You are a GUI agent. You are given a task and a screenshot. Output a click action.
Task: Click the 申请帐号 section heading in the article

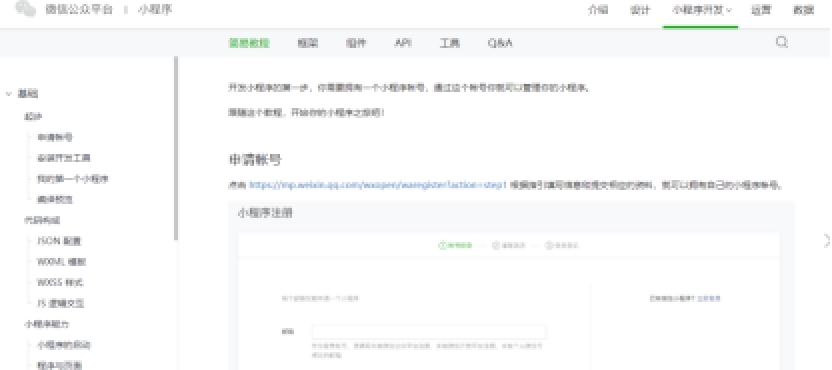pos(255,160)
